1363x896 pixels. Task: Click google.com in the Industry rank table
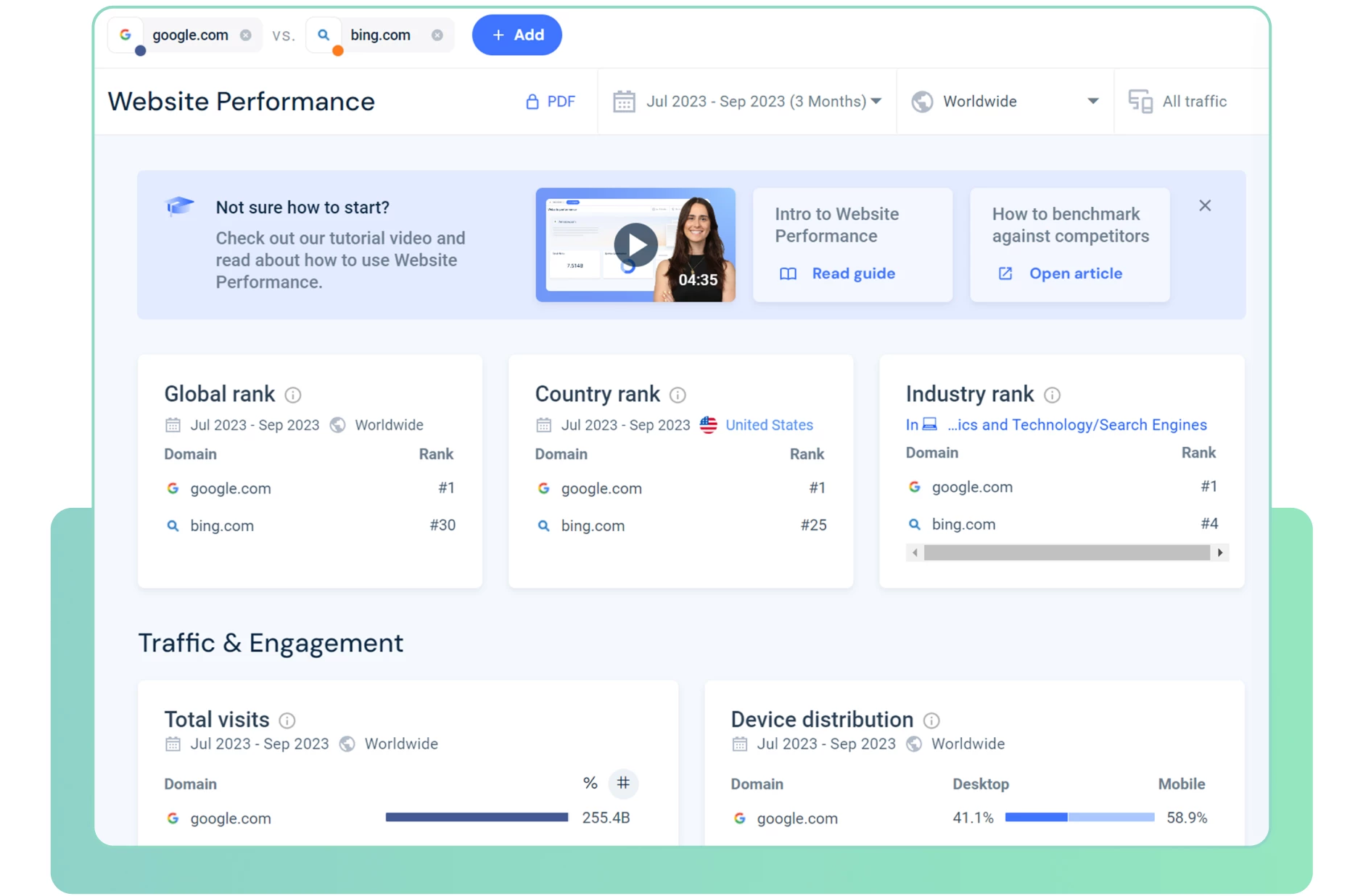972,488
